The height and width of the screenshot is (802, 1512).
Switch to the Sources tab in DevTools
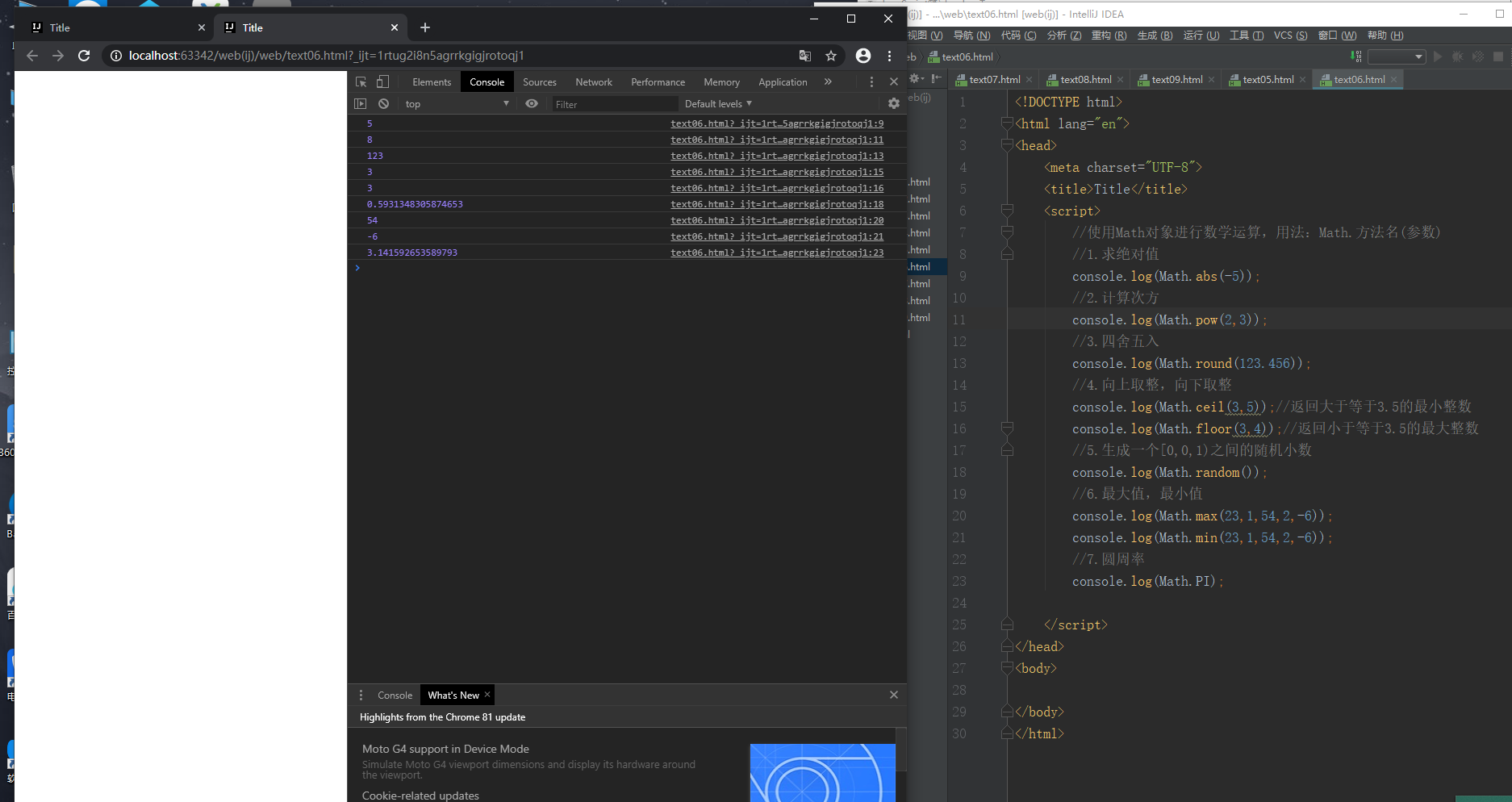[540, 81]
